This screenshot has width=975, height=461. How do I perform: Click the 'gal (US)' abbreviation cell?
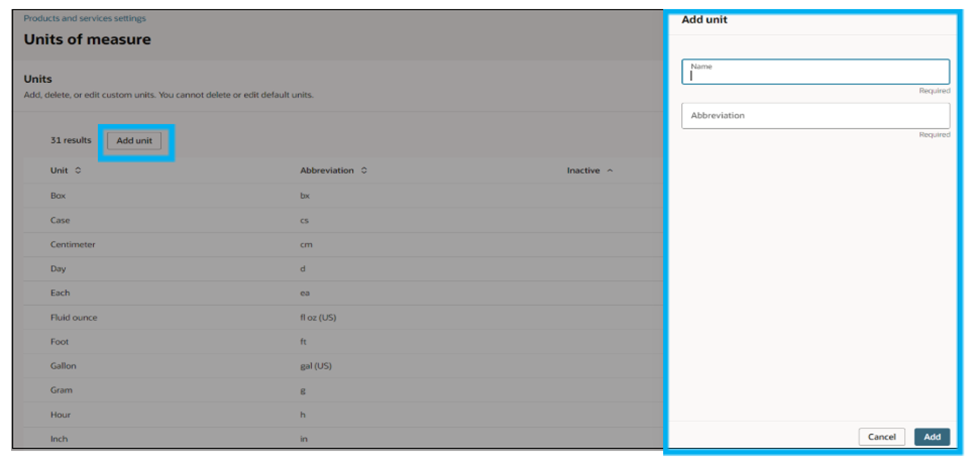pyautogui.click(x=316, y=366)
